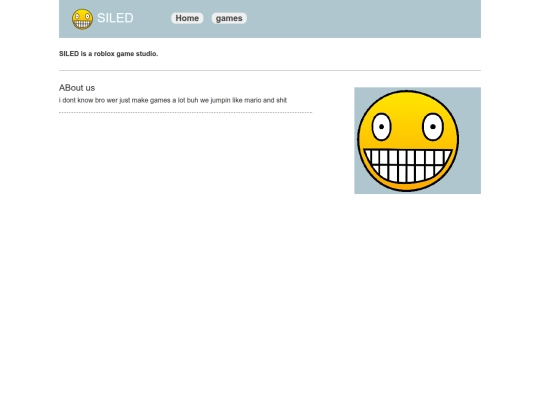
Task: Click the 'ABout us' heading
Action: coord(77,88)
